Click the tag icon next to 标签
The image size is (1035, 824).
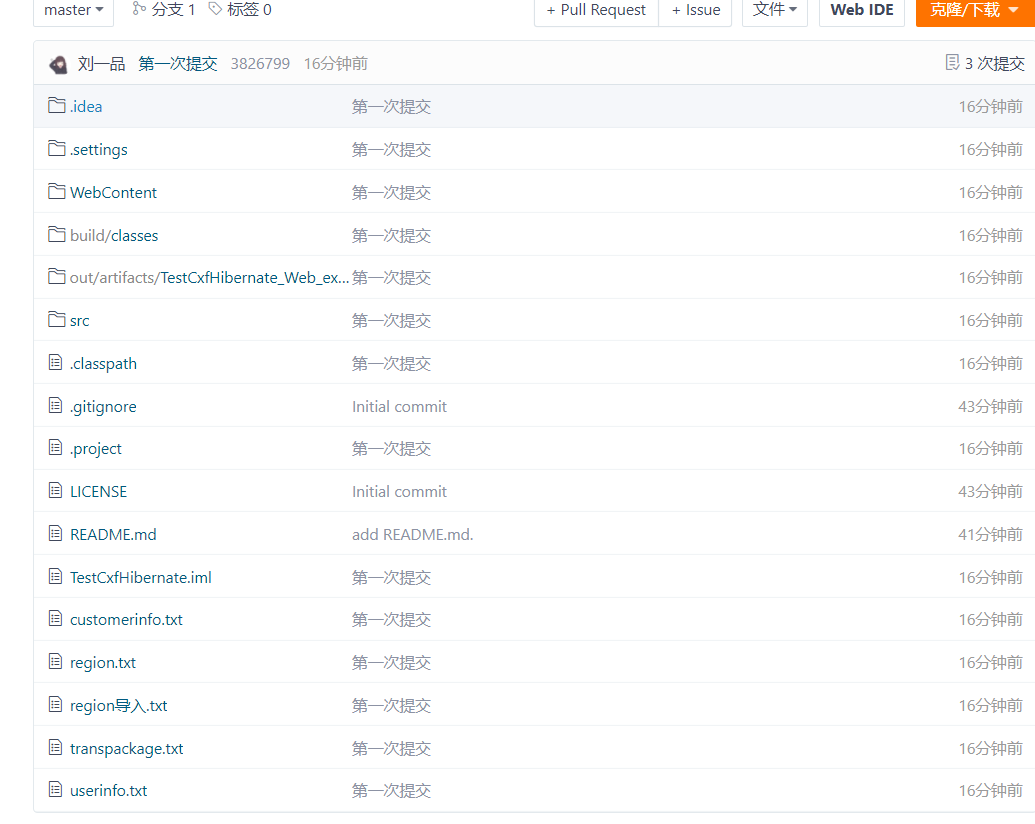(x=215, y=9)
